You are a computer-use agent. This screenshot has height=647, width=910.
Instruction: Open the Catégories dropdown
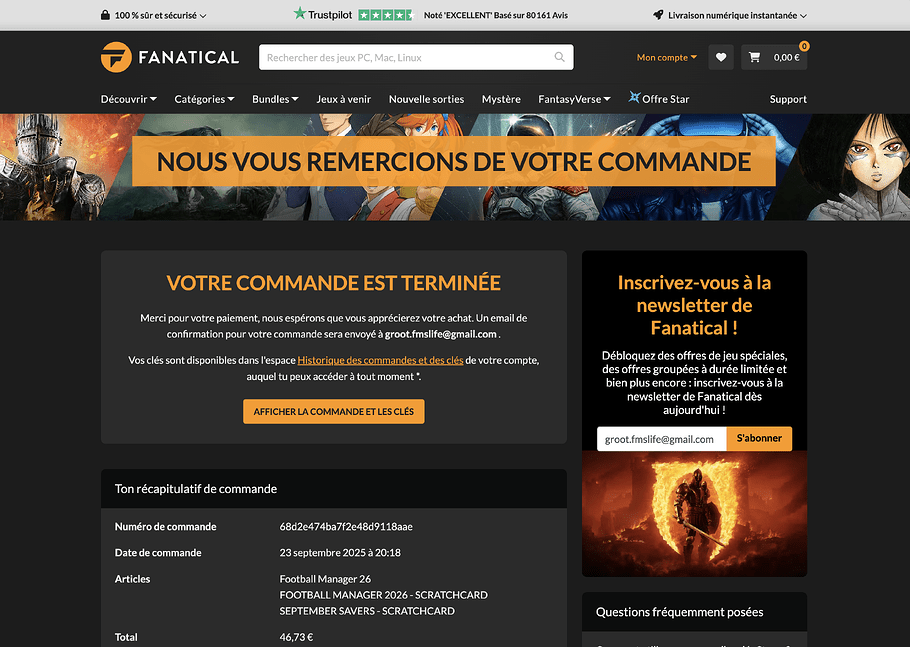click(204, 99)
